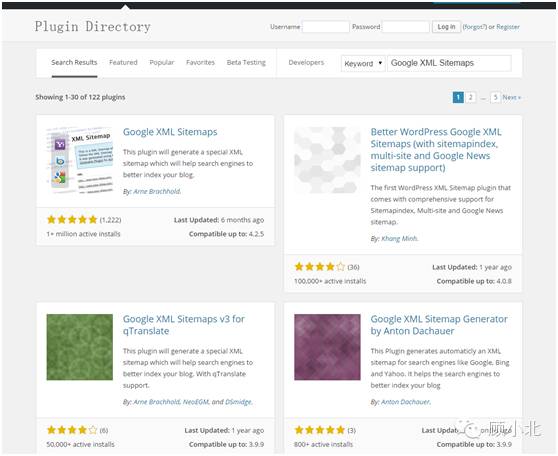Click the green qTranslate plugin icon
This screenshot has width=558, height=456.
coord(80,347)
